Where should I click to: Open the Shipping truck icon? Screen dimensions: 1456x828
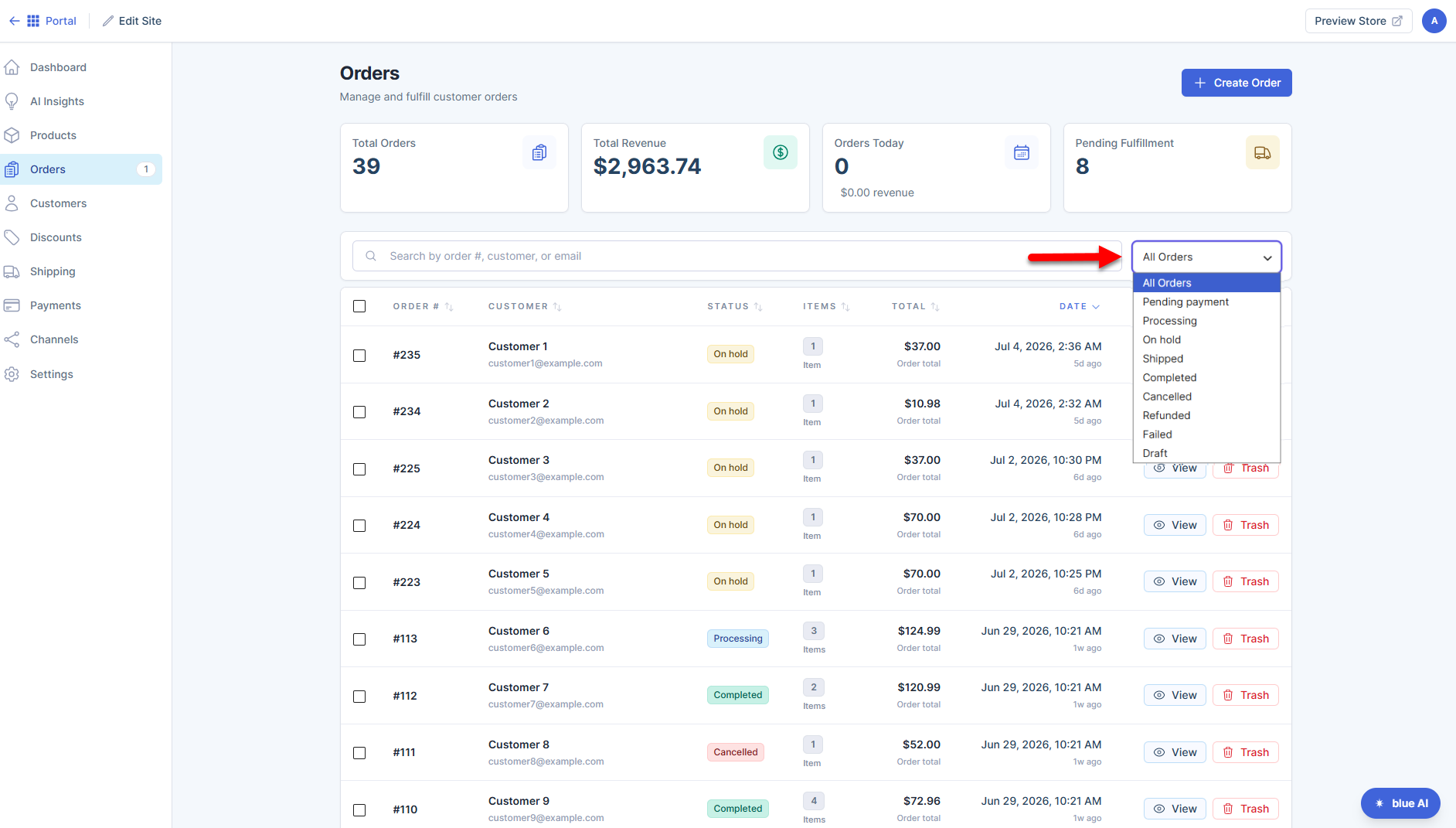tap(12, 271)
